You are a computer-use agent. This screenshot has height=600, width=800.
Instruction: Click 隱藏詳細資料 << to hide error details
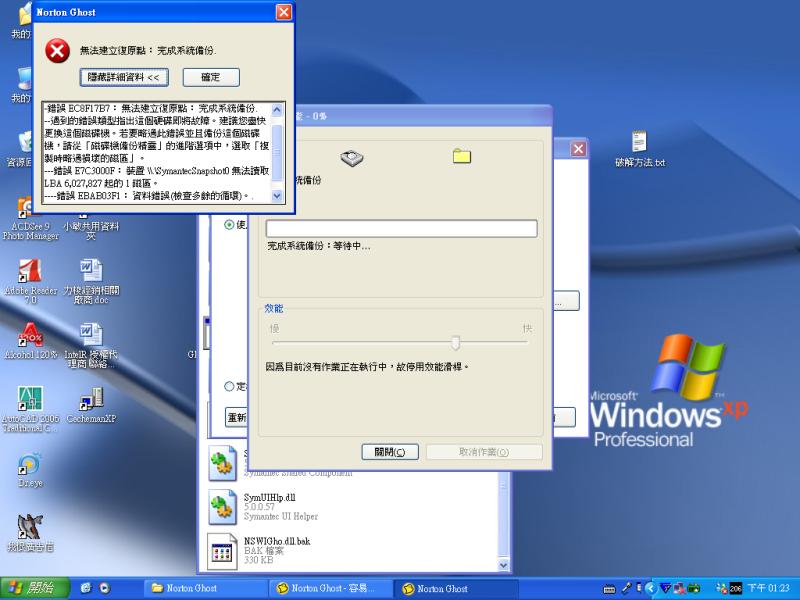(124, 78)
